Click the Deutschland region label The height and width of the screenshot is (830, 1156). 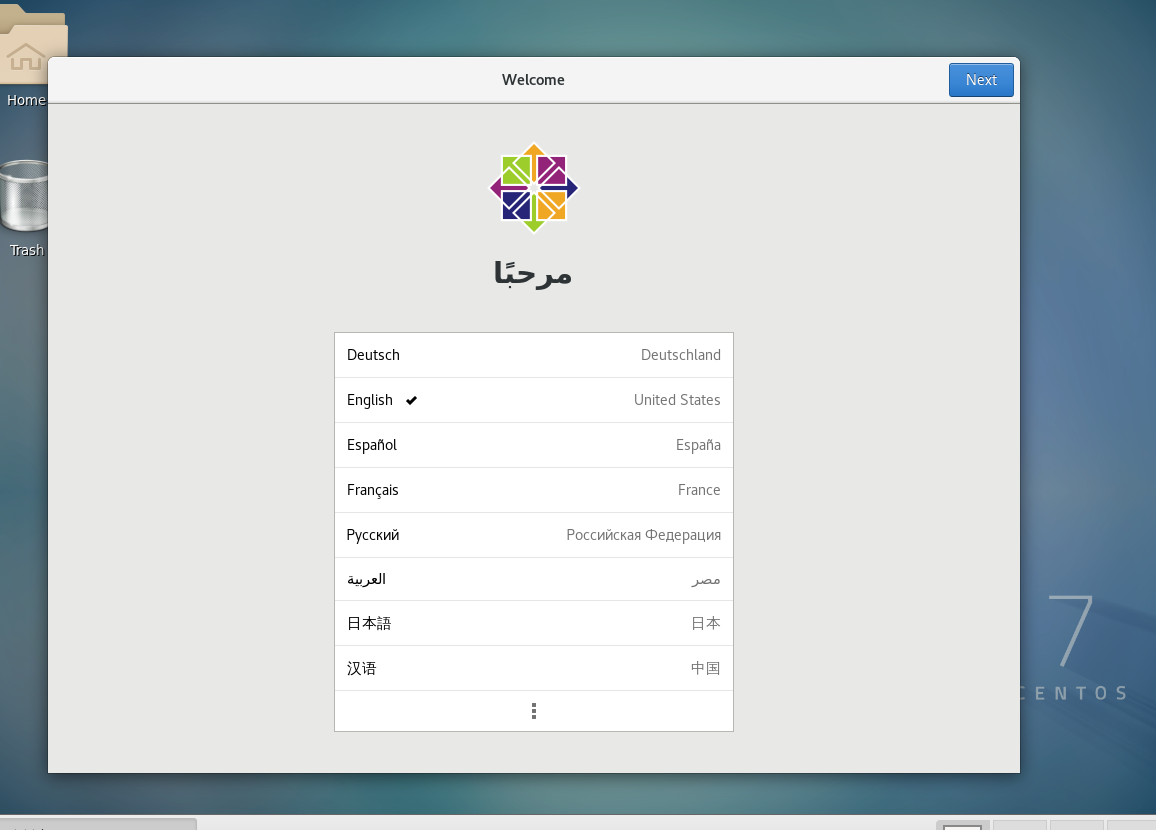[680, 355]
